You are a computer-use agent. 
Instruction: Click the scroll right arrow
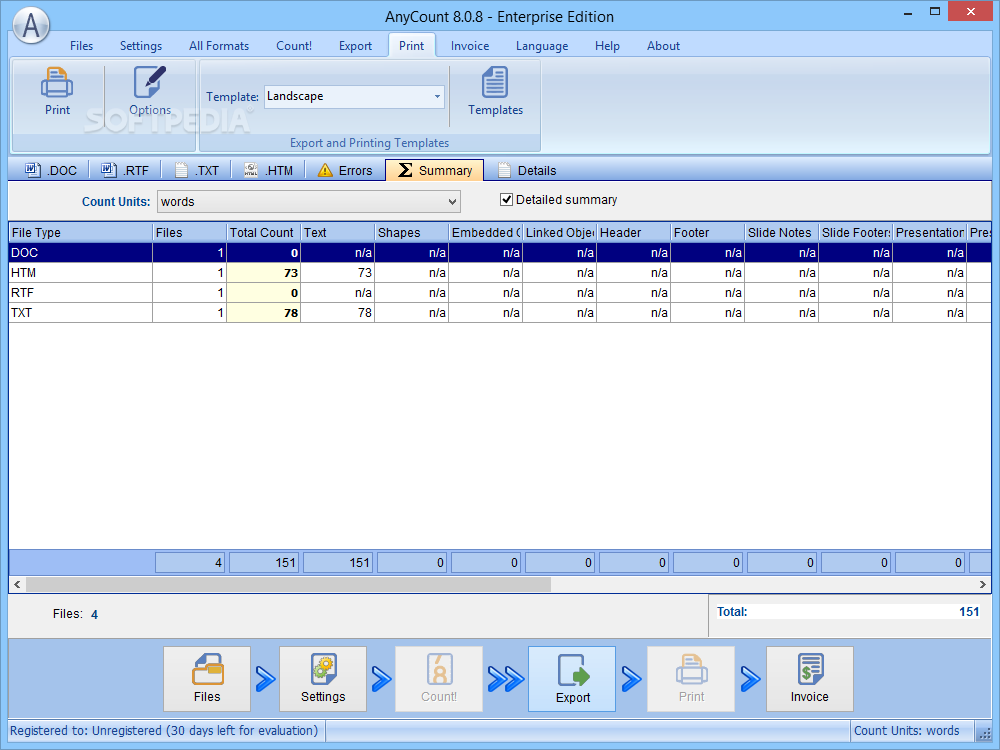tap(983, 584)
